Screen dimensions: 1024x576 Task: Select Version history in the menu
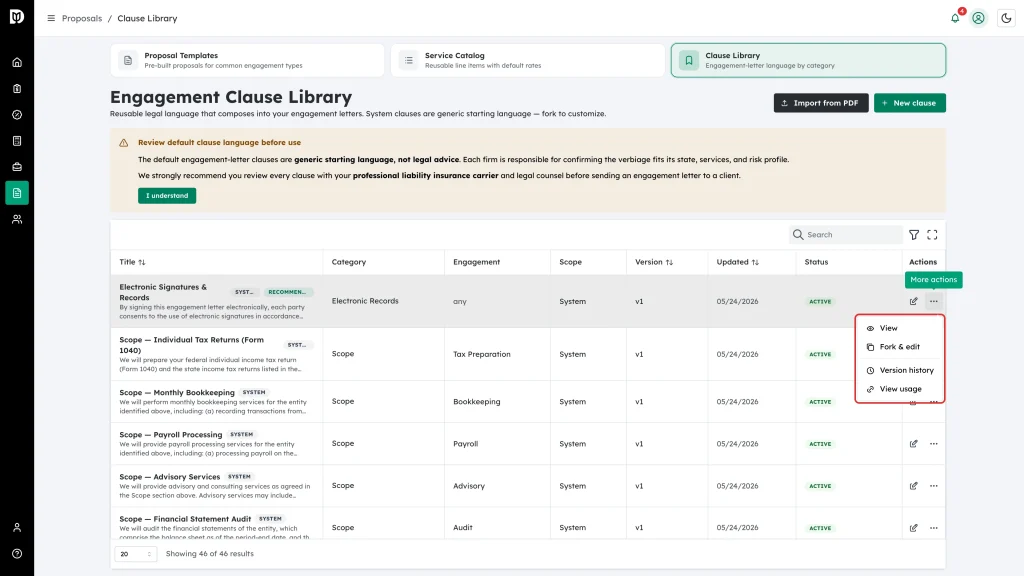point(900,370)
